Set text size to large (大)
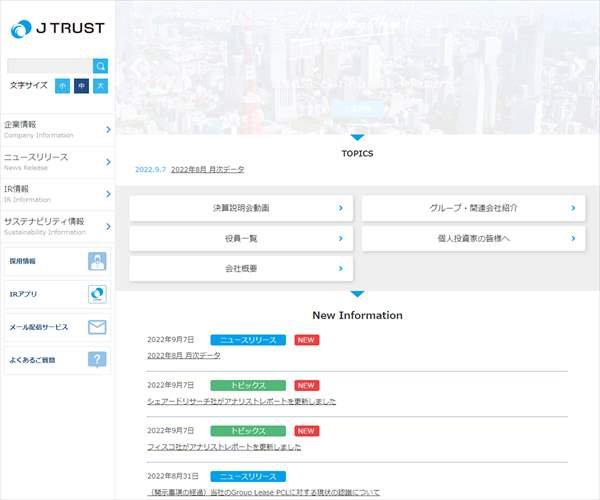 (100, 86)
